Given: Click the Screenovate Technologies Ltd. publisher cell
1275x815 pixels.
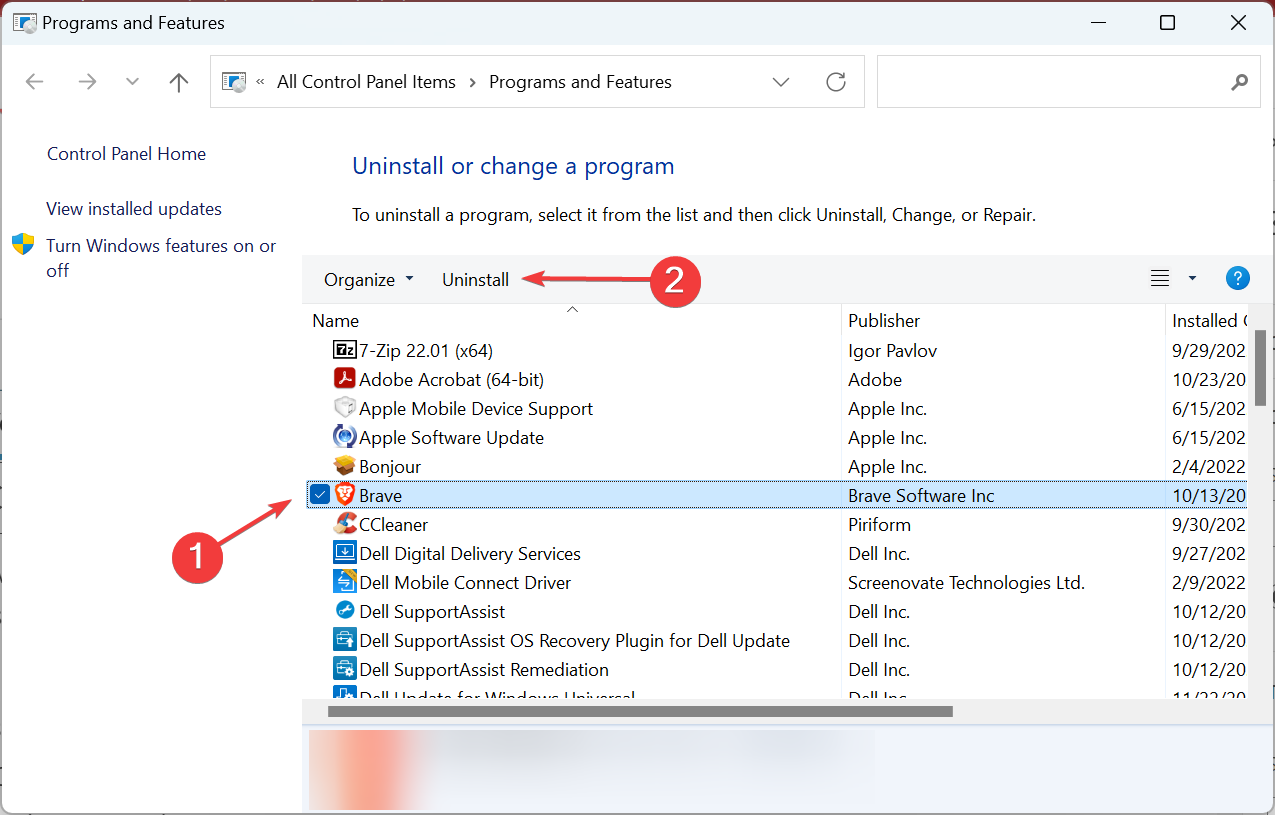Looking at the screenshot, I should (967, 583).
